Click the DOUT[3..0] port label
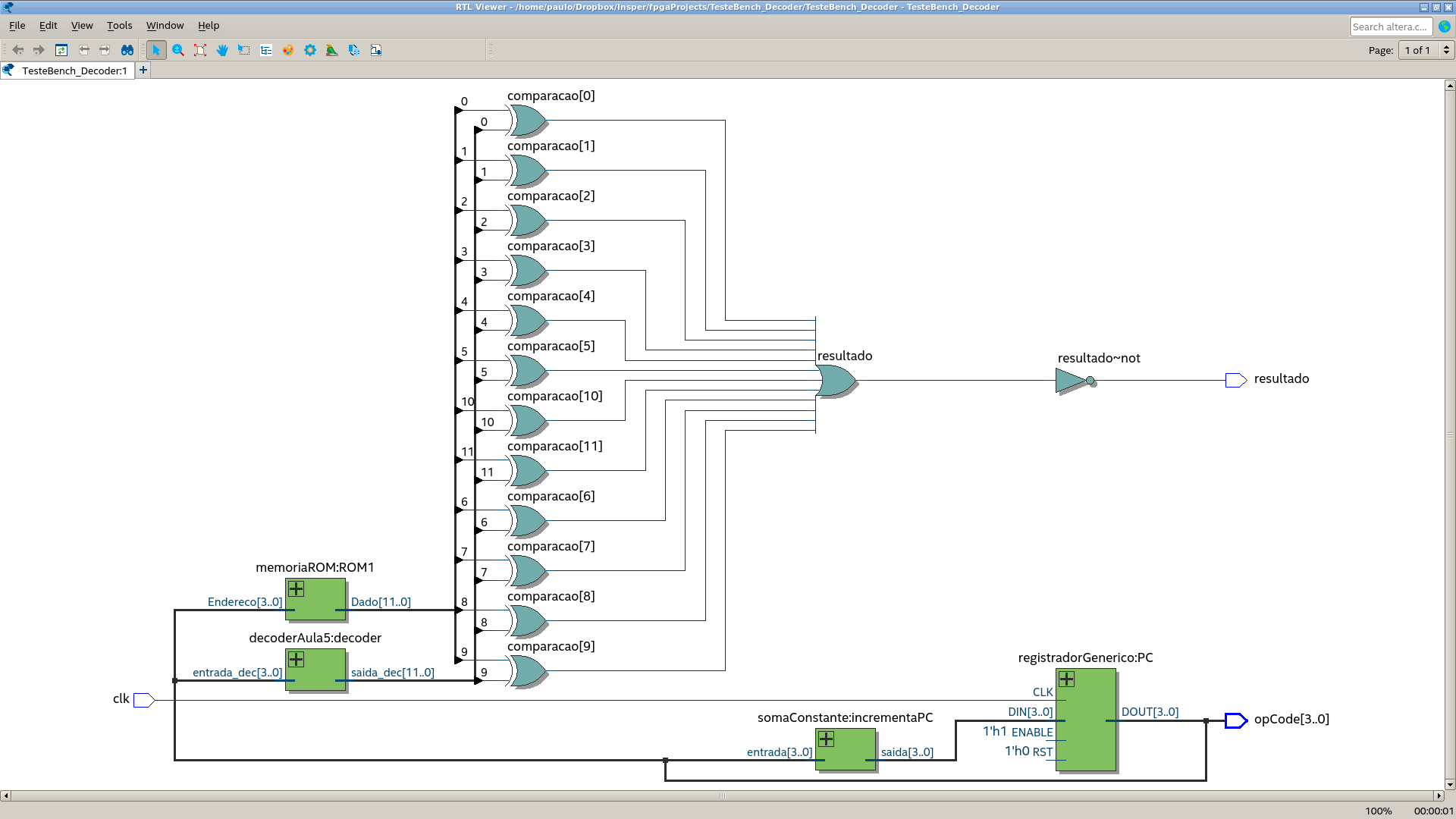Viewport: 1456px width, 819px height. tap(1150, 712)
